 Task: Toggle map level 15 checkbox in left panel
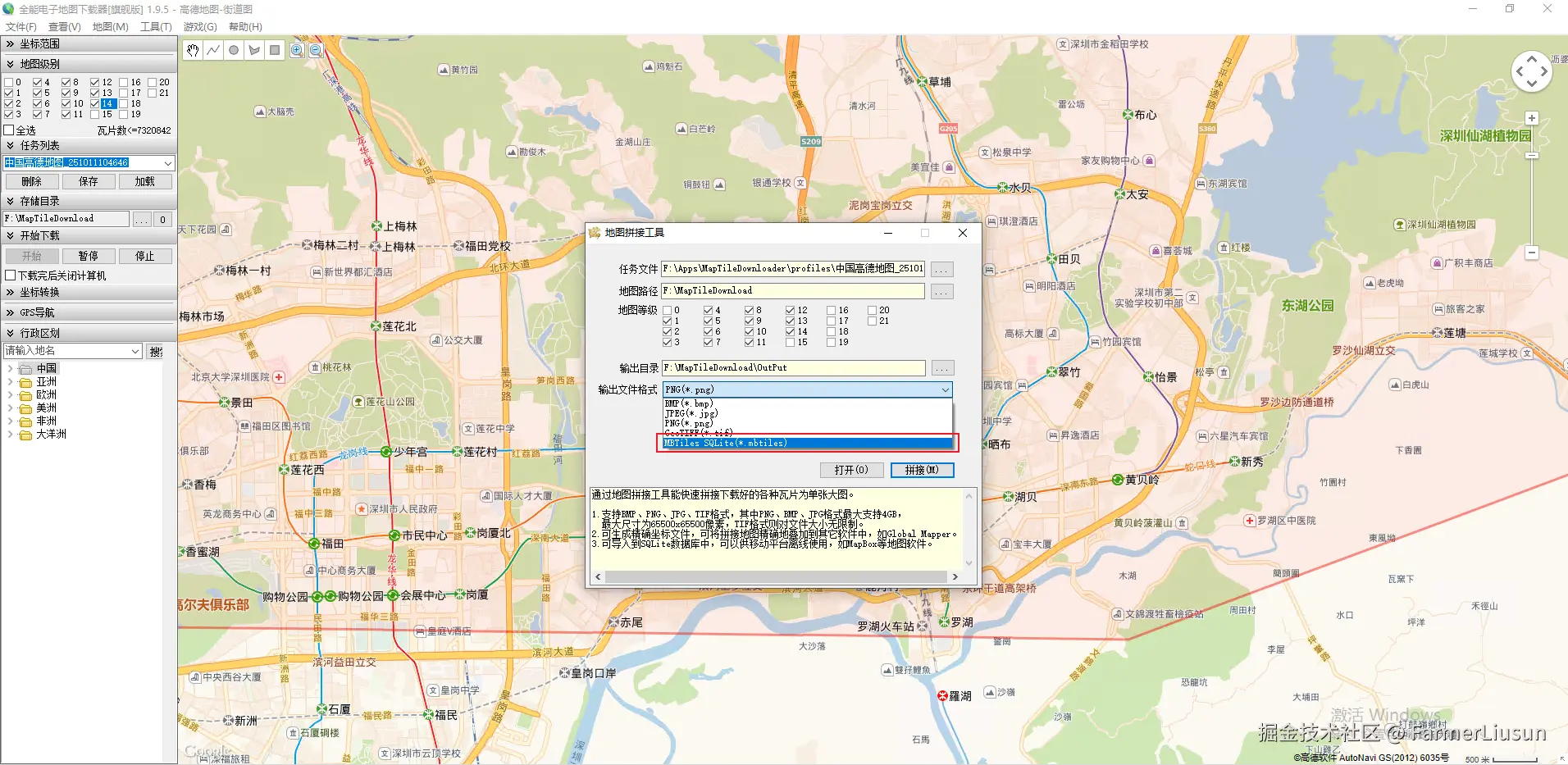94,114
